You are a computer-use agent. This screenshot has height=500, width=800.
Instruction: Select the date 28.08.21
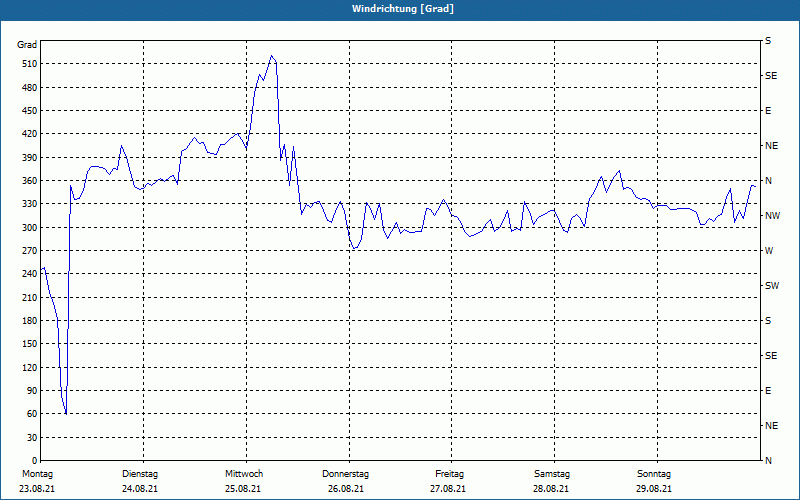(551, 489)
